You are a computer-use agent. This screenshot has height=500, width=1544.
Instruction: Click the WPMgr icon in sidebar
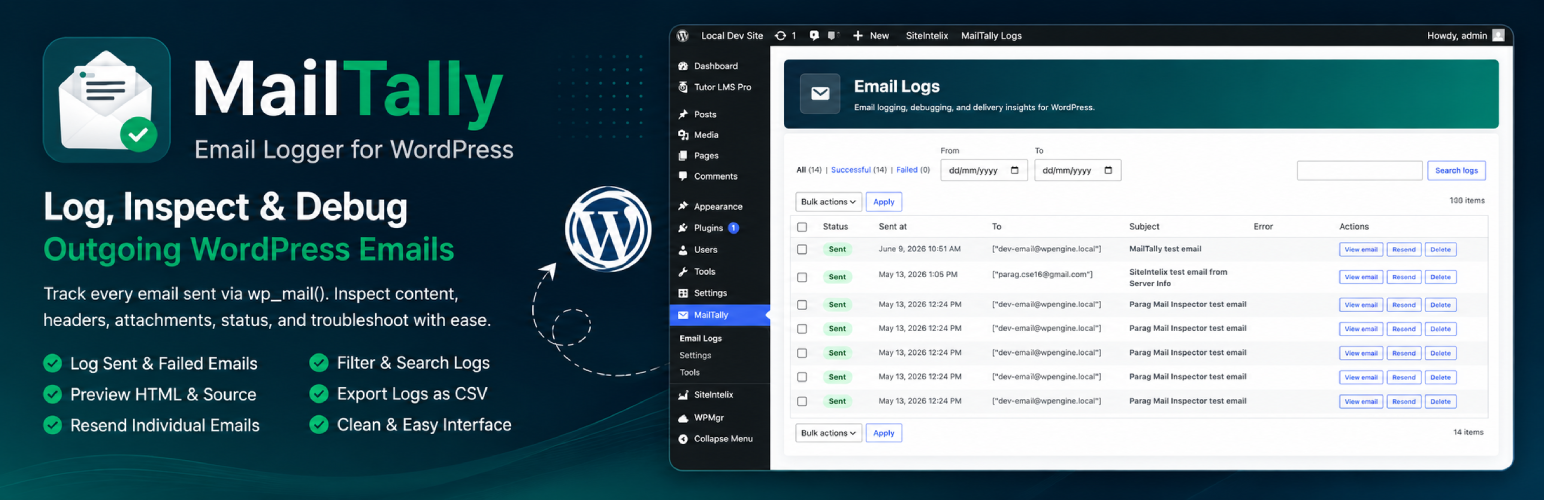683,418
